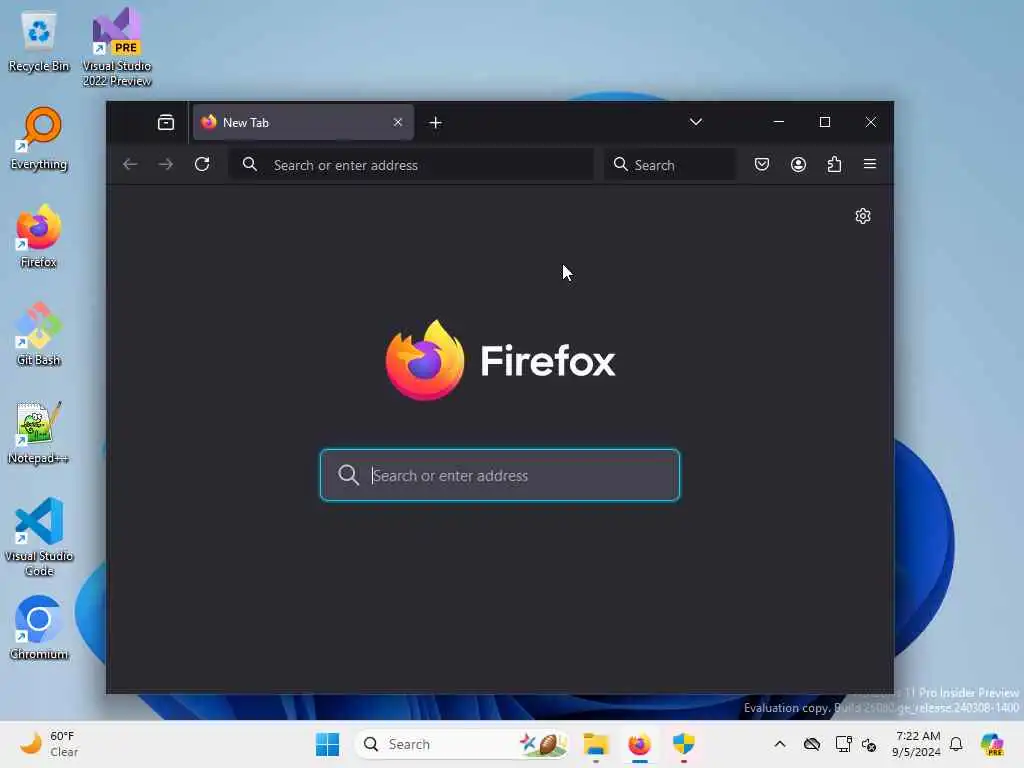Viewport: 1024px width, 768px height.
Task: Reload the current page
Action: coord(202,165)
